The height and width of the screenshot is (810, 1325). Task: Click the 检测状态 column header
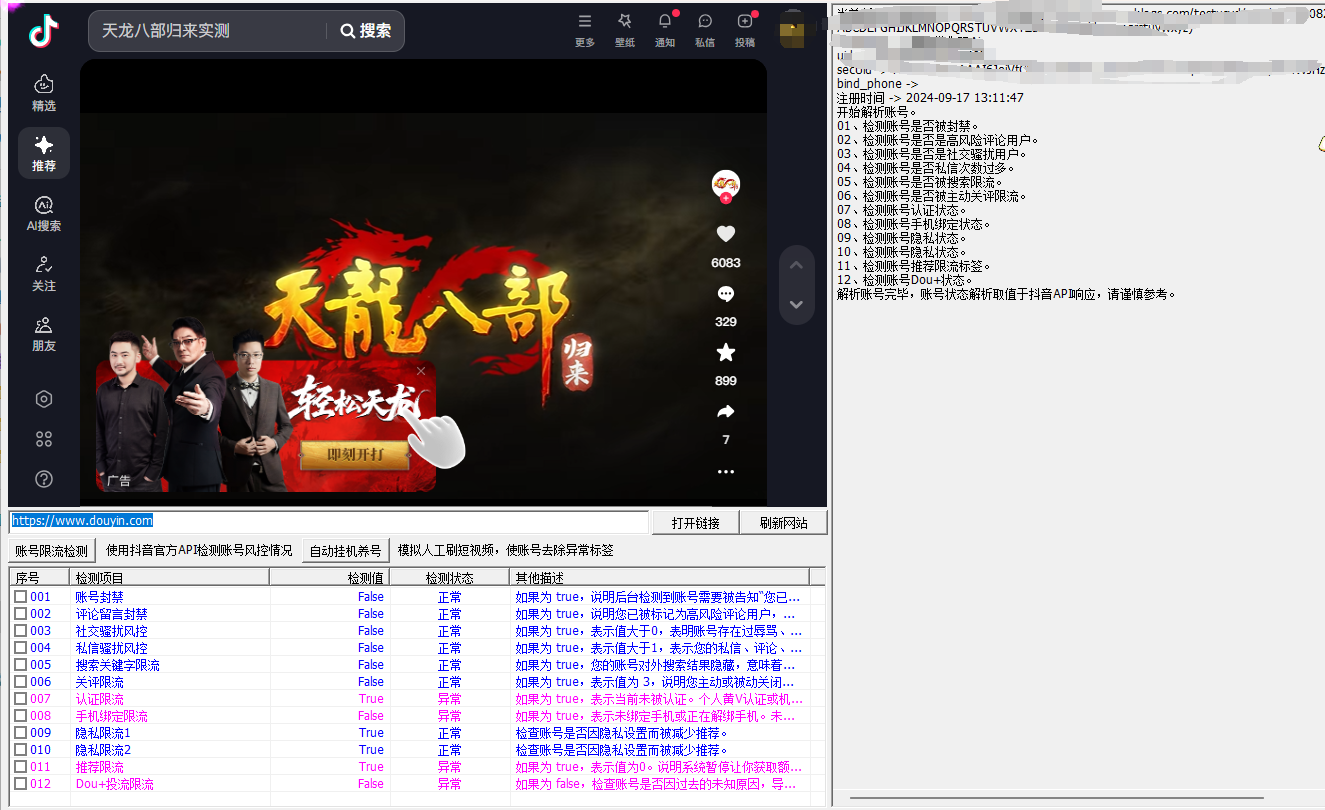(449, 577)
